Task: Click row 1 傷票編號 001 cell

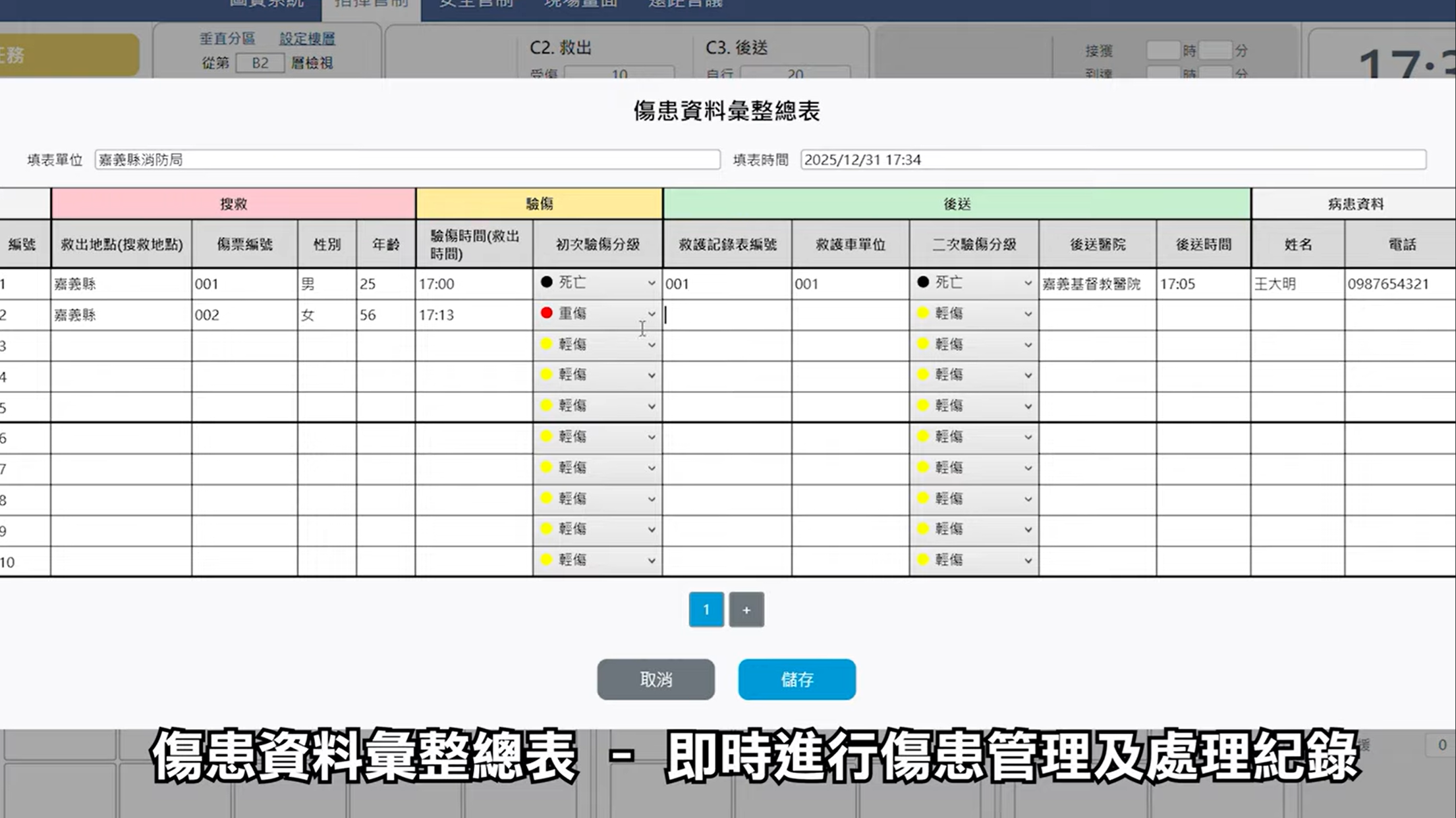Action: pos(244,284)
